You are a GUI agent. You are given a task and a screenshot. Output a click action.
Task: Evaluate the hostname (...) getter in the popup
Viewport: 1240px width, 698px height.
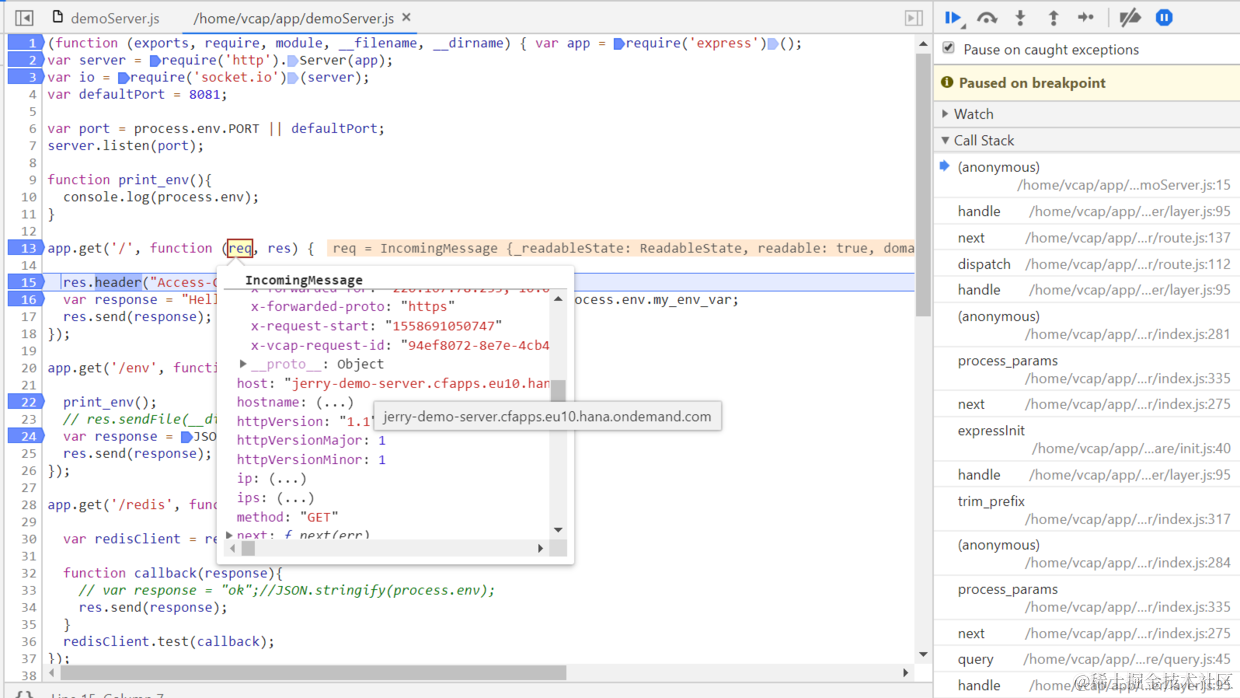pyautogui.click(x=334, y=402)
